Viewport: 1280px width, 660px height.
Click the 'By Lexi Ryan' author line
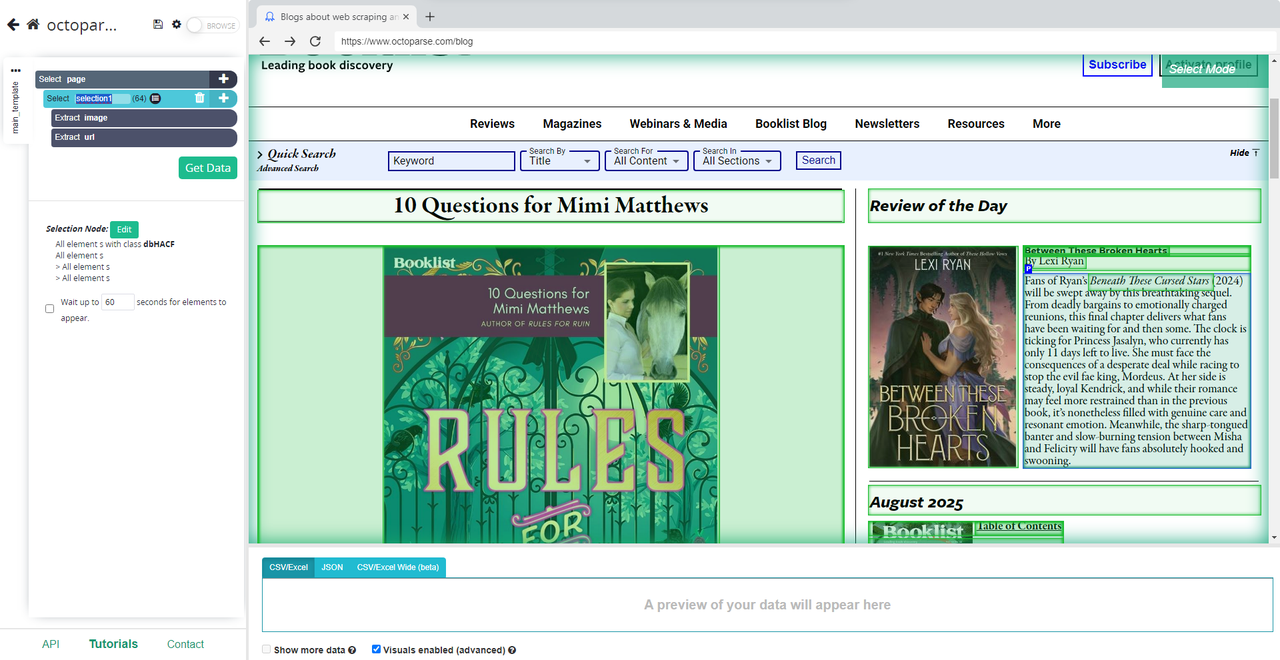tap(1055, 261)
